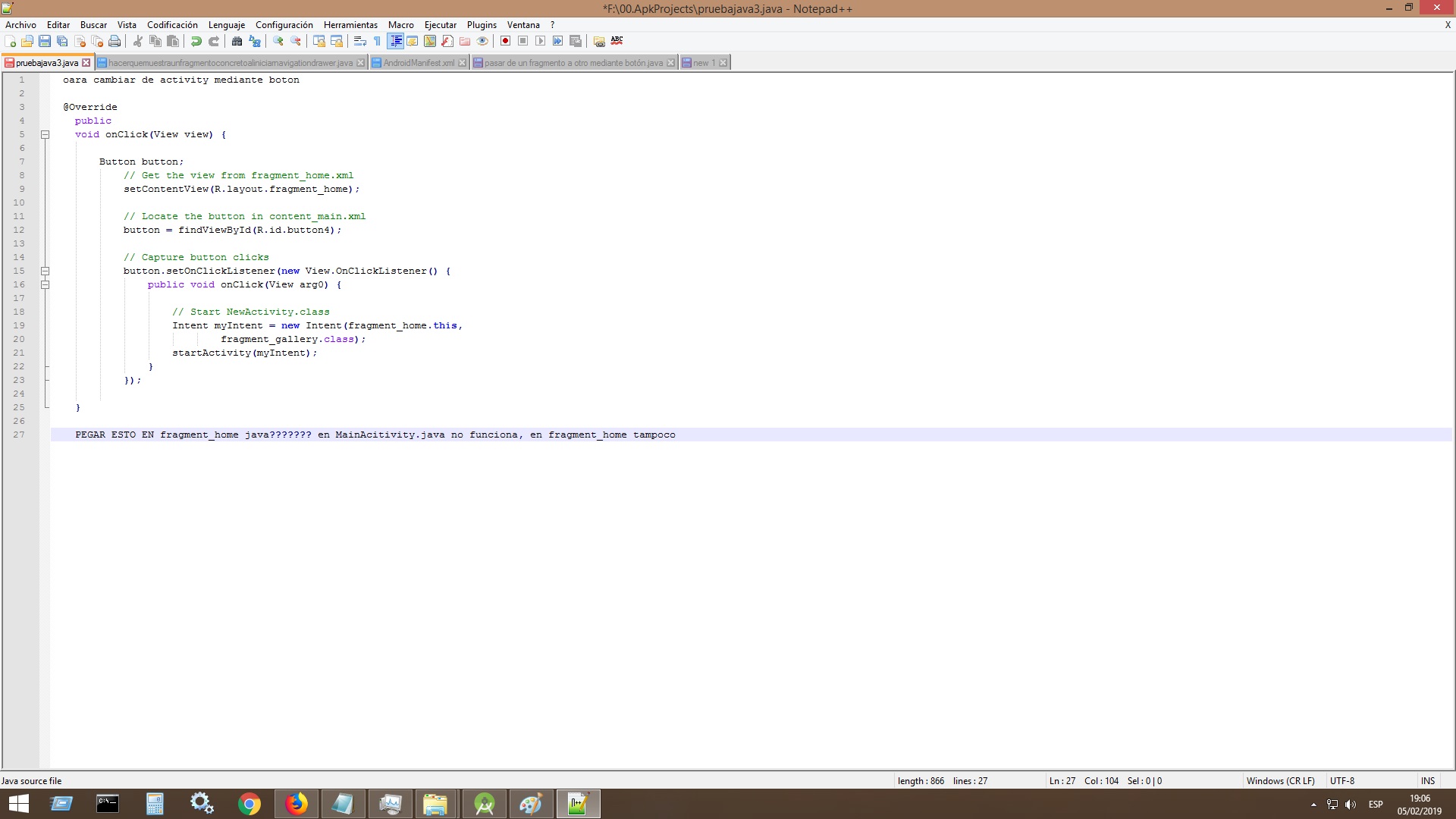Close the current document via toolbar icon
This screenshot has height=819, width=1456.
point(80,41)
